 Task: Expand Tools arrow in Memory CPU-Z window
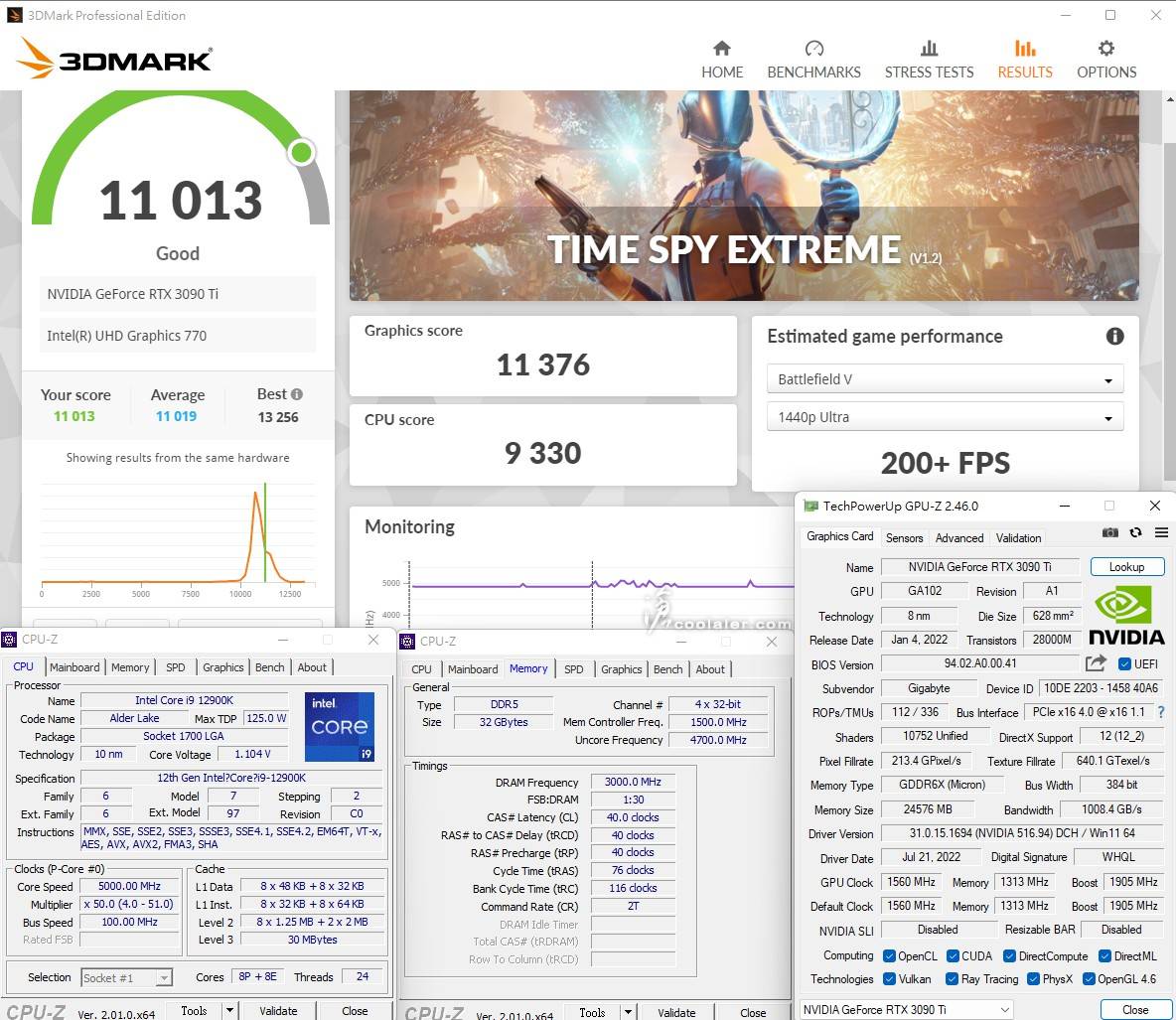point(628,1012)
